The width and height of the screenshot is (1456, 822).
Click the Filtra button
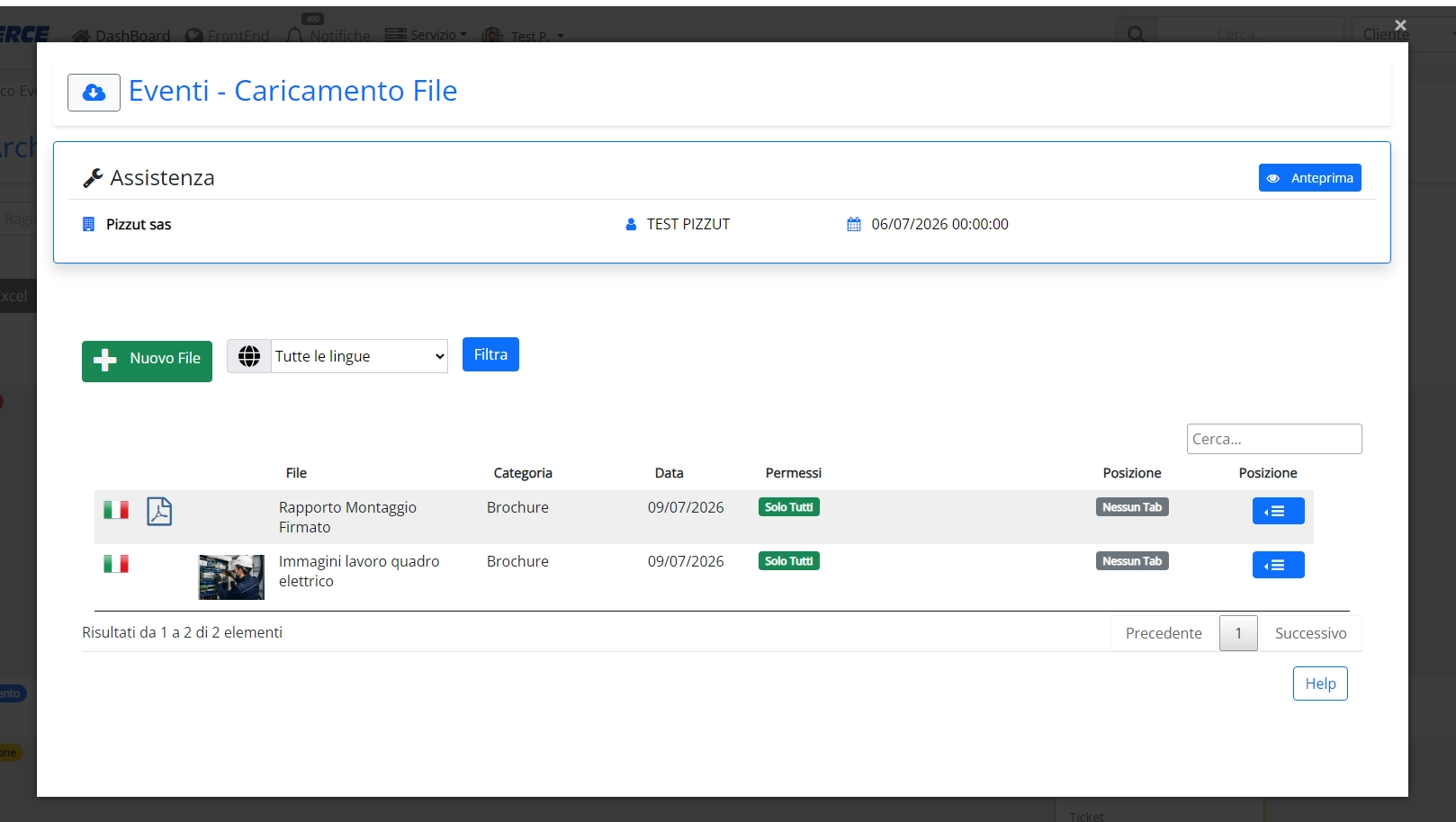click(490, 354)
